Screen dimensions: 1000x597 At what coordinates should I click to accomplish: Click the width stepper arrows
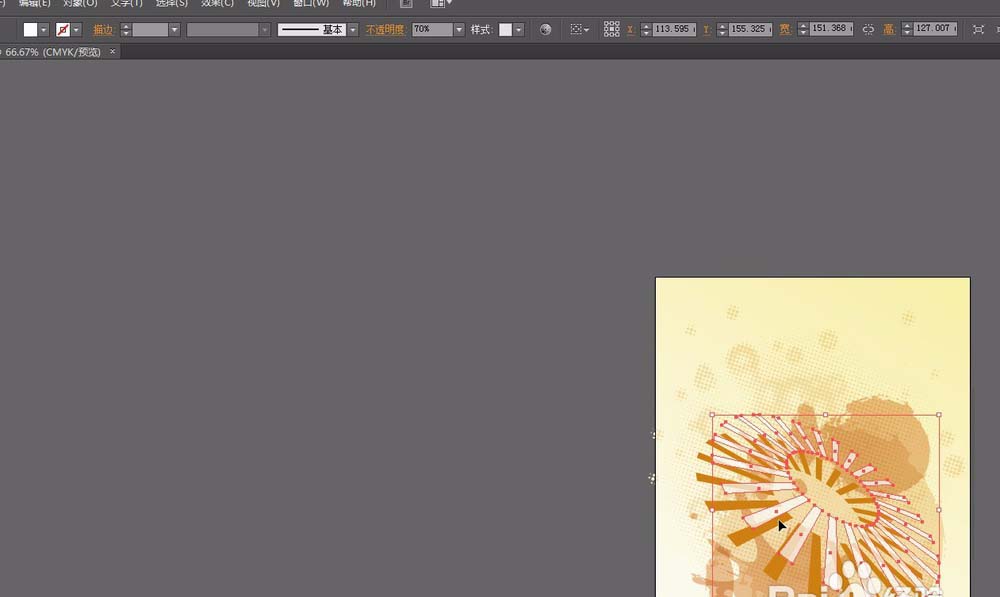[x=803, y=29]
